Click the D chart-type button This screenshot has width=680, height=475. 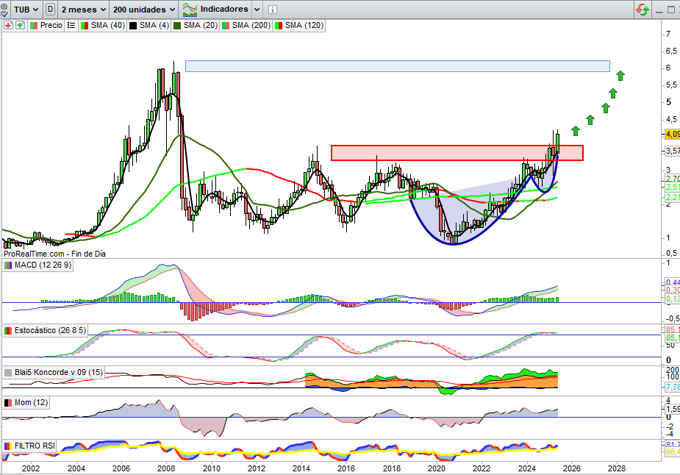coord(50,9)
